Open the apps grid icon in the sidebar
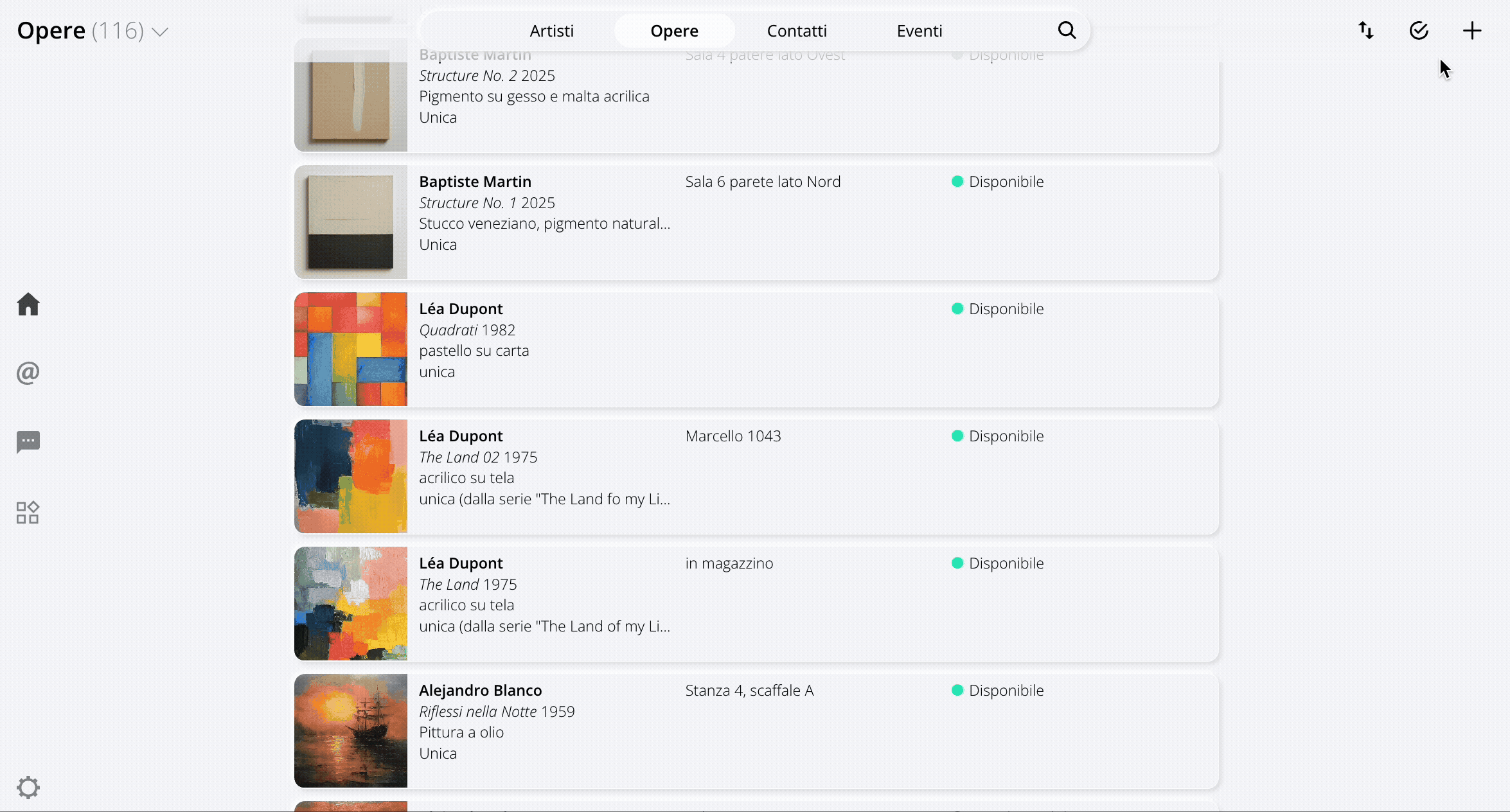The image size is (1510, 812). (x=28, y=512)
